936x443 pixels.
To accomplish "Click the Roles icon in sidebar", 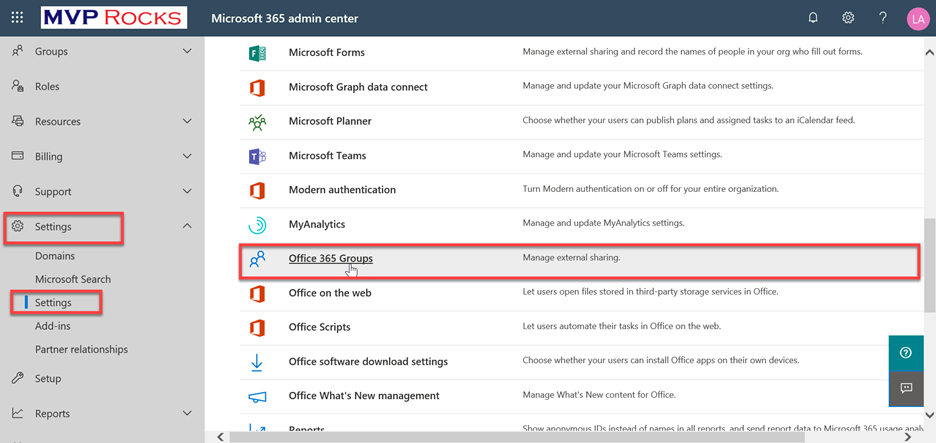I will click(x=18, y=86).
